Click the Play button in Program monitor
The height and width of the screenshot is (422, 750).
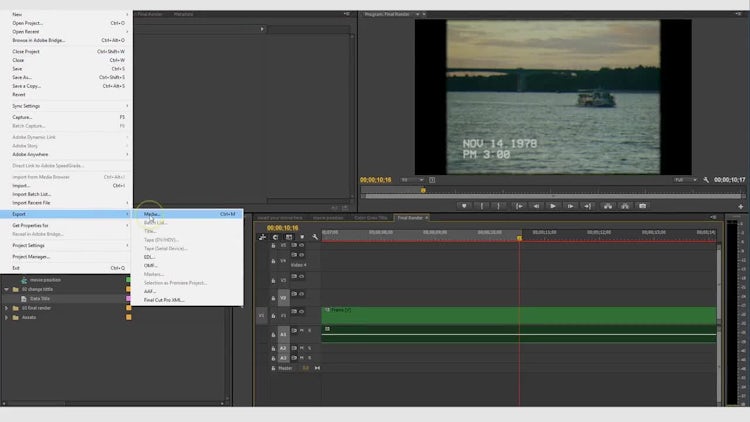(553, 206)
